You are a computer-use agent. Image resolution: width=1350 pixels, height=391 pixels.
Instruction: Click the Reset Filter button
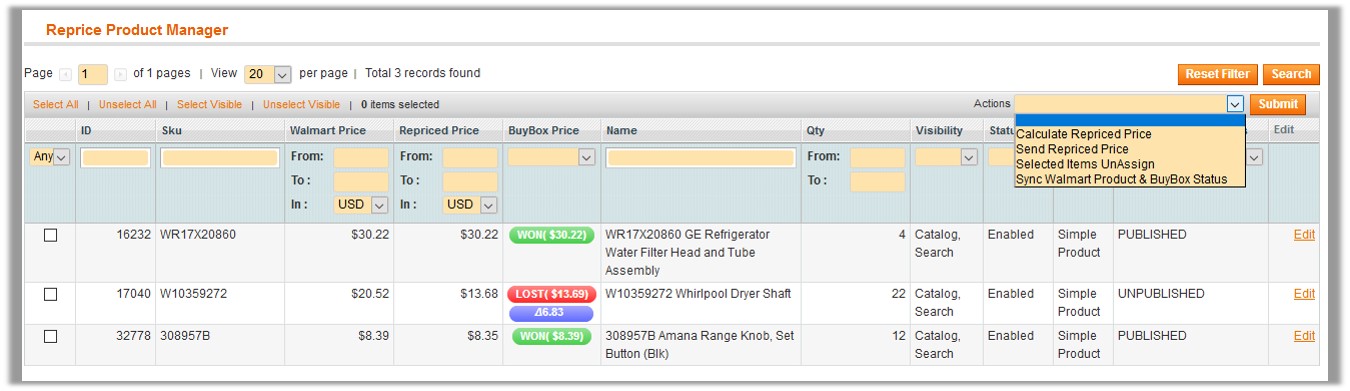(x=1217, y=74)
